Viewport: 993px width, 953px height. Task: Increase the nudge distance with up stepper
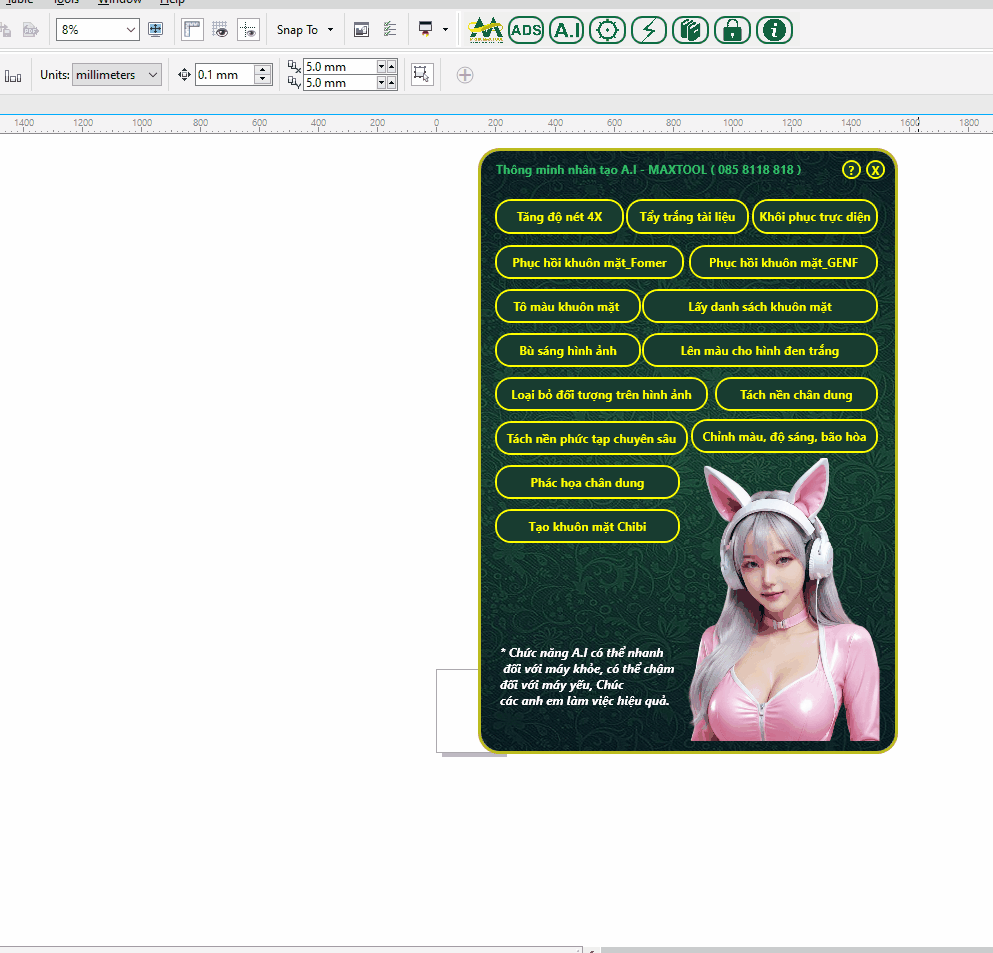pyautogui.click(x=262, y=70)
